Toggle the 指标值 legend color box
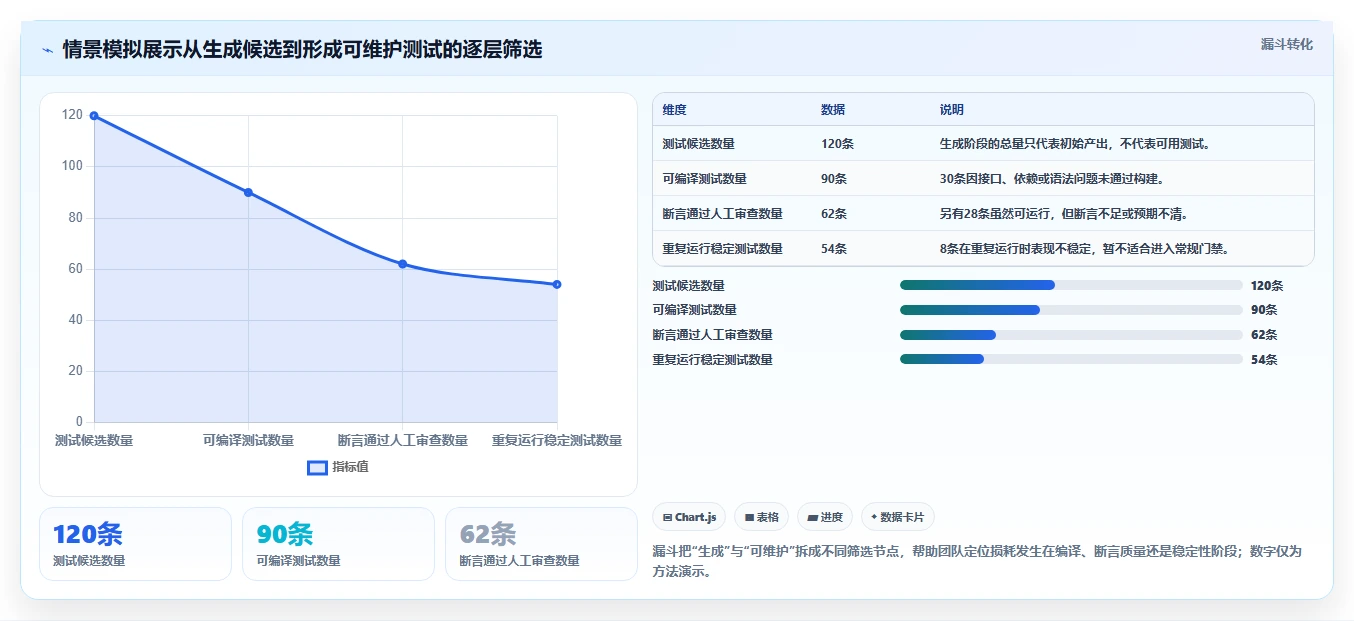 (x=317, y=467)
